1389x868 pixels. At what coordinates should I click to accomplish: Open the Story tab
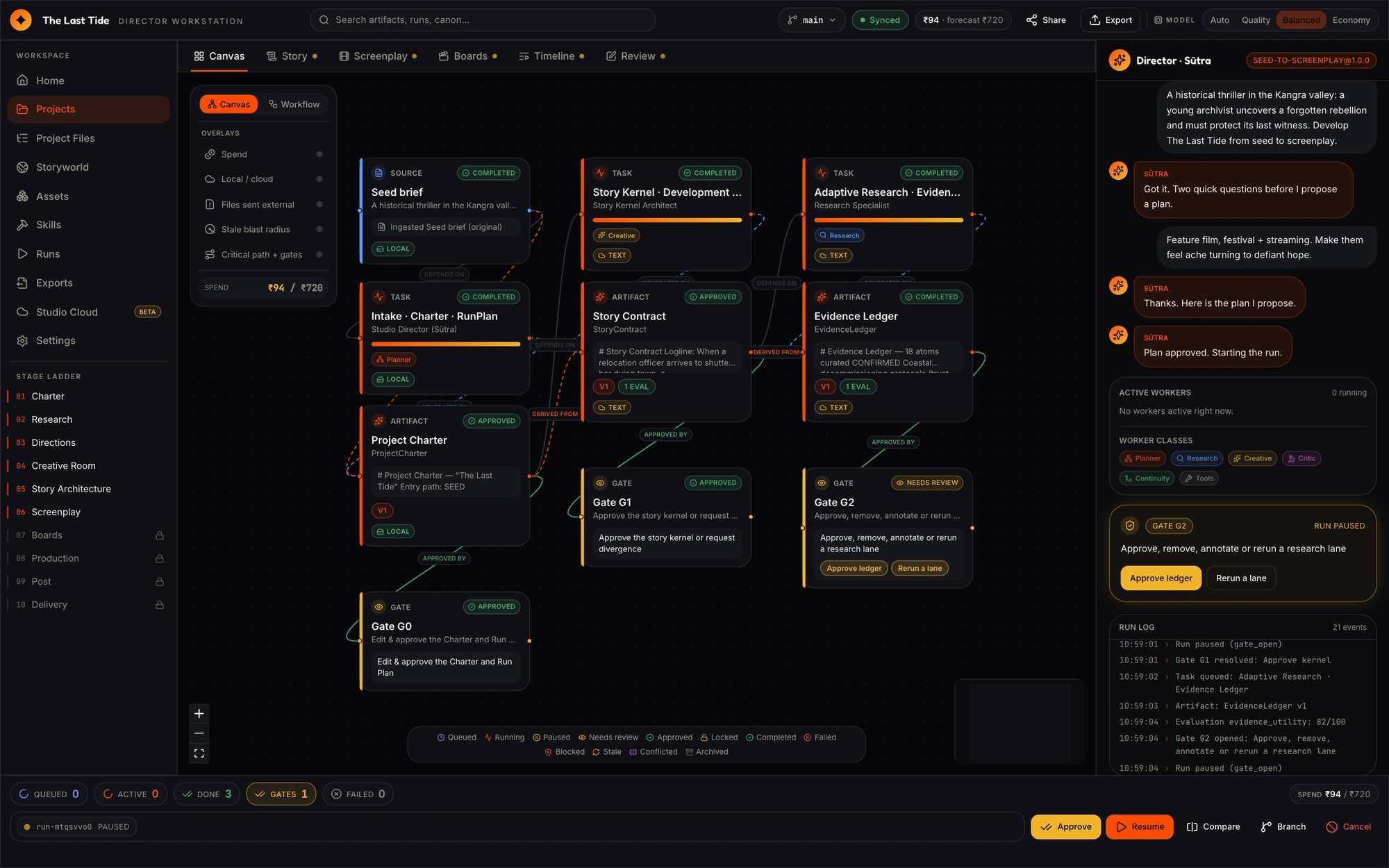click(x=292, y=56)
